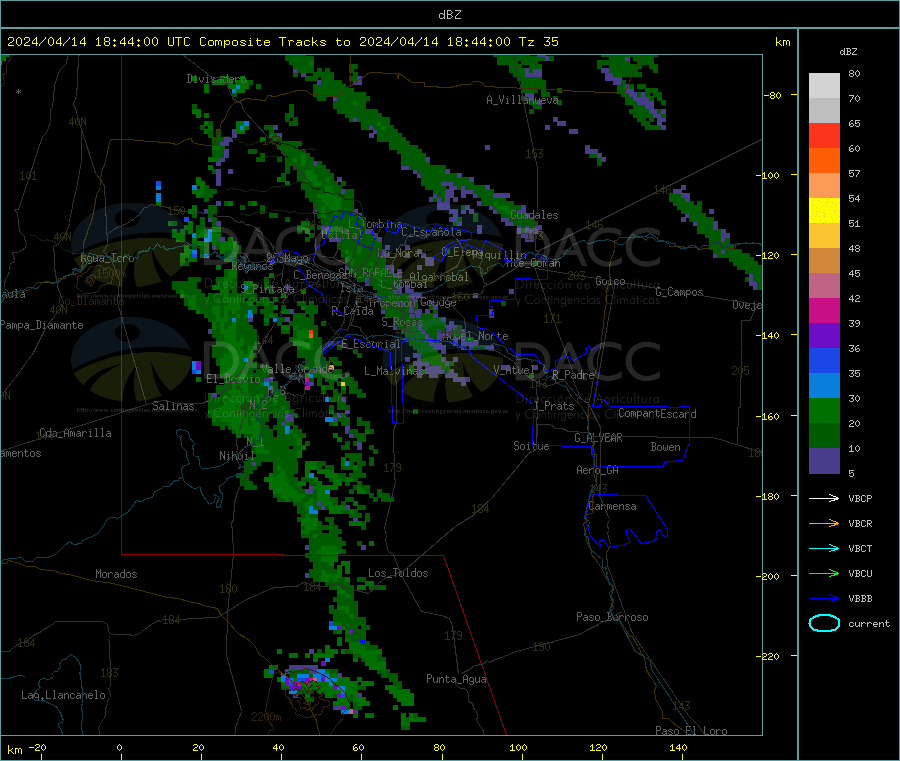
Task: Click the 'dBZ' title at top
Action: (x=449, y=15)
